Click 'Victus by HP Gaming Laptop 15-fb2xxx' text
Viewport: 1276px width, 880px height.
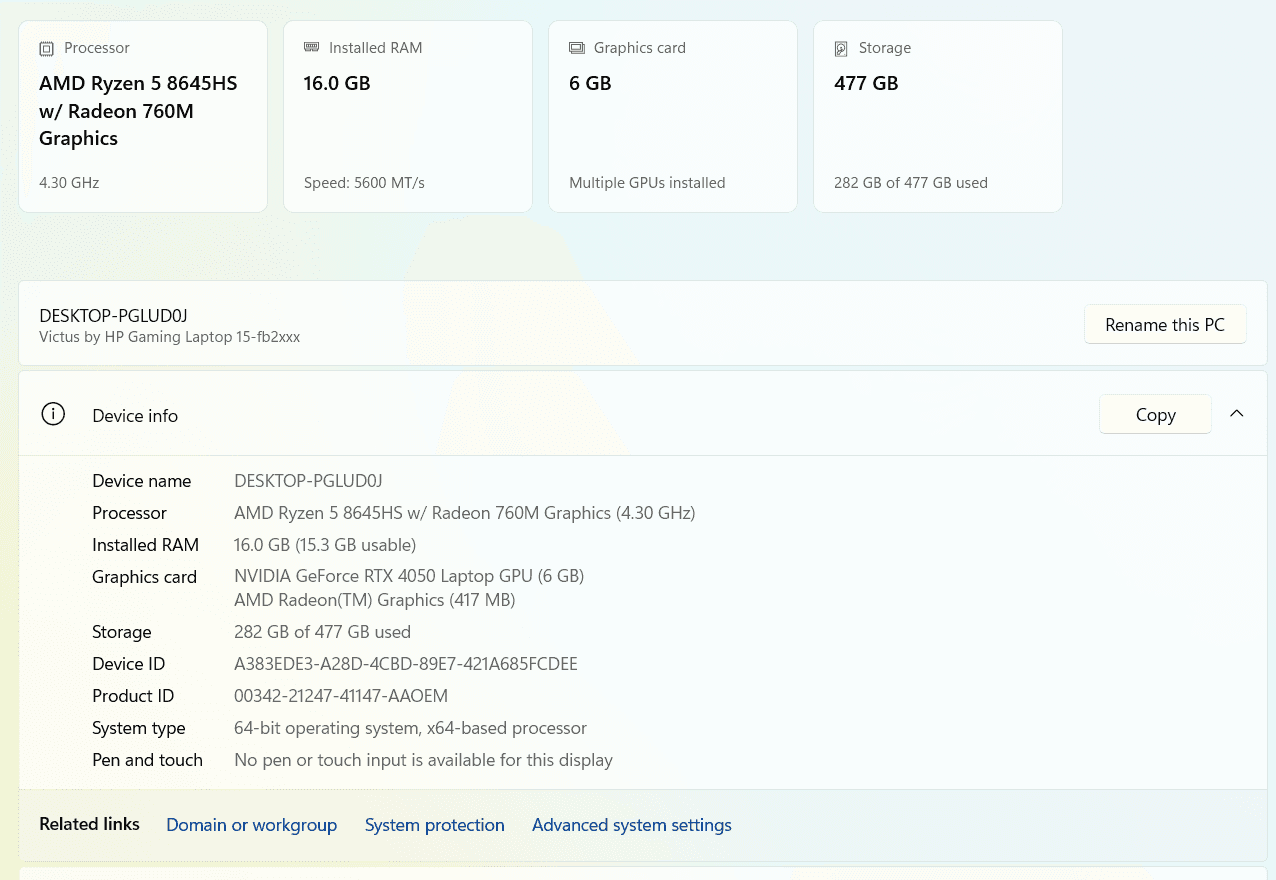(x=170, y=337)
